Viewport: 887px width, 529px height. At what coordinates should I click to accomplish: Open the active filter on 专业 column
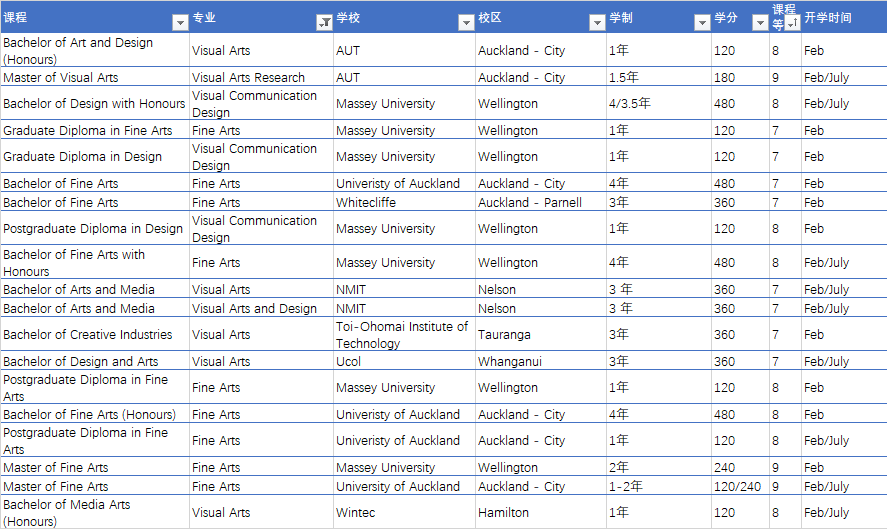324,23
